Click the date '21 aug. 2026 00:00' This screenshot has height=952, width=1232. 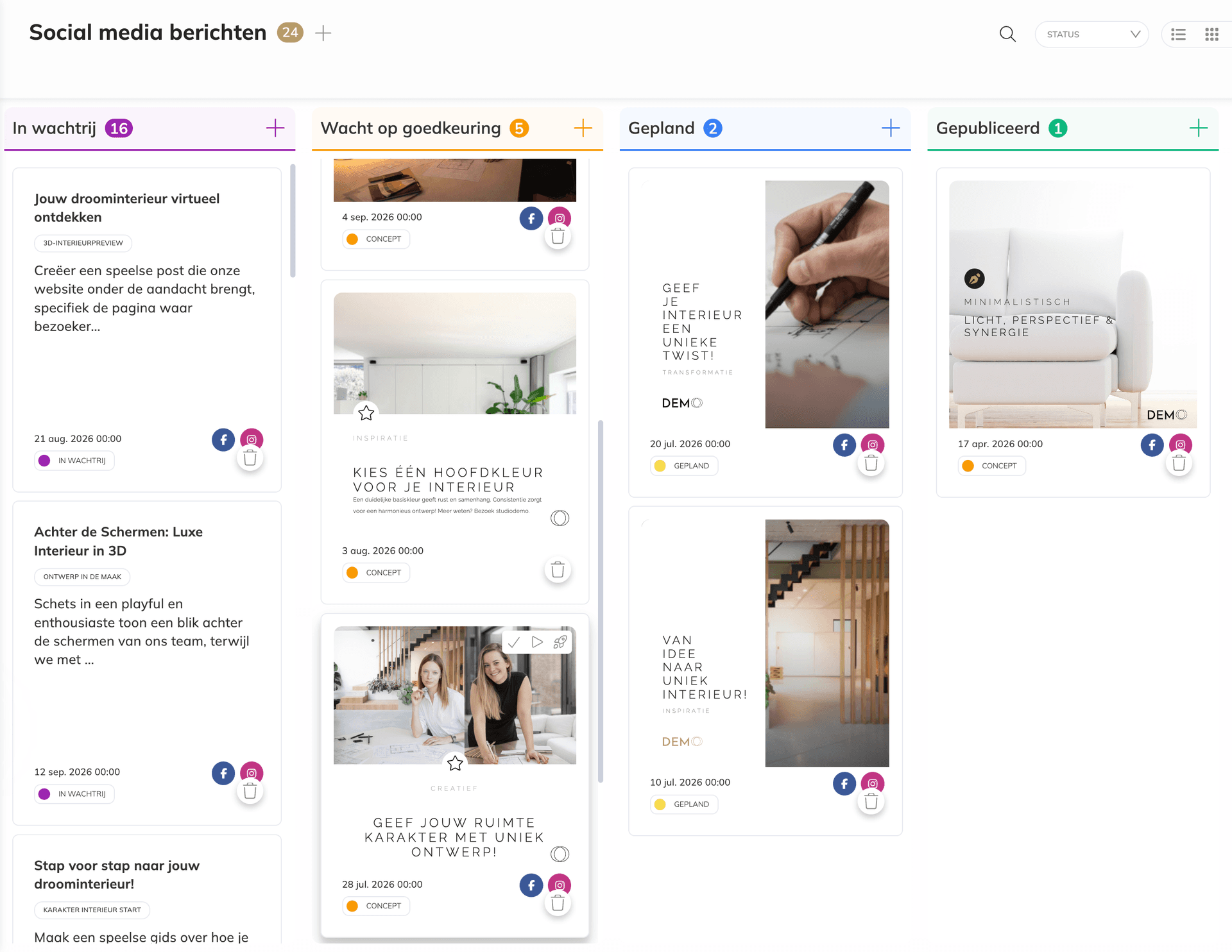point(78,439)
